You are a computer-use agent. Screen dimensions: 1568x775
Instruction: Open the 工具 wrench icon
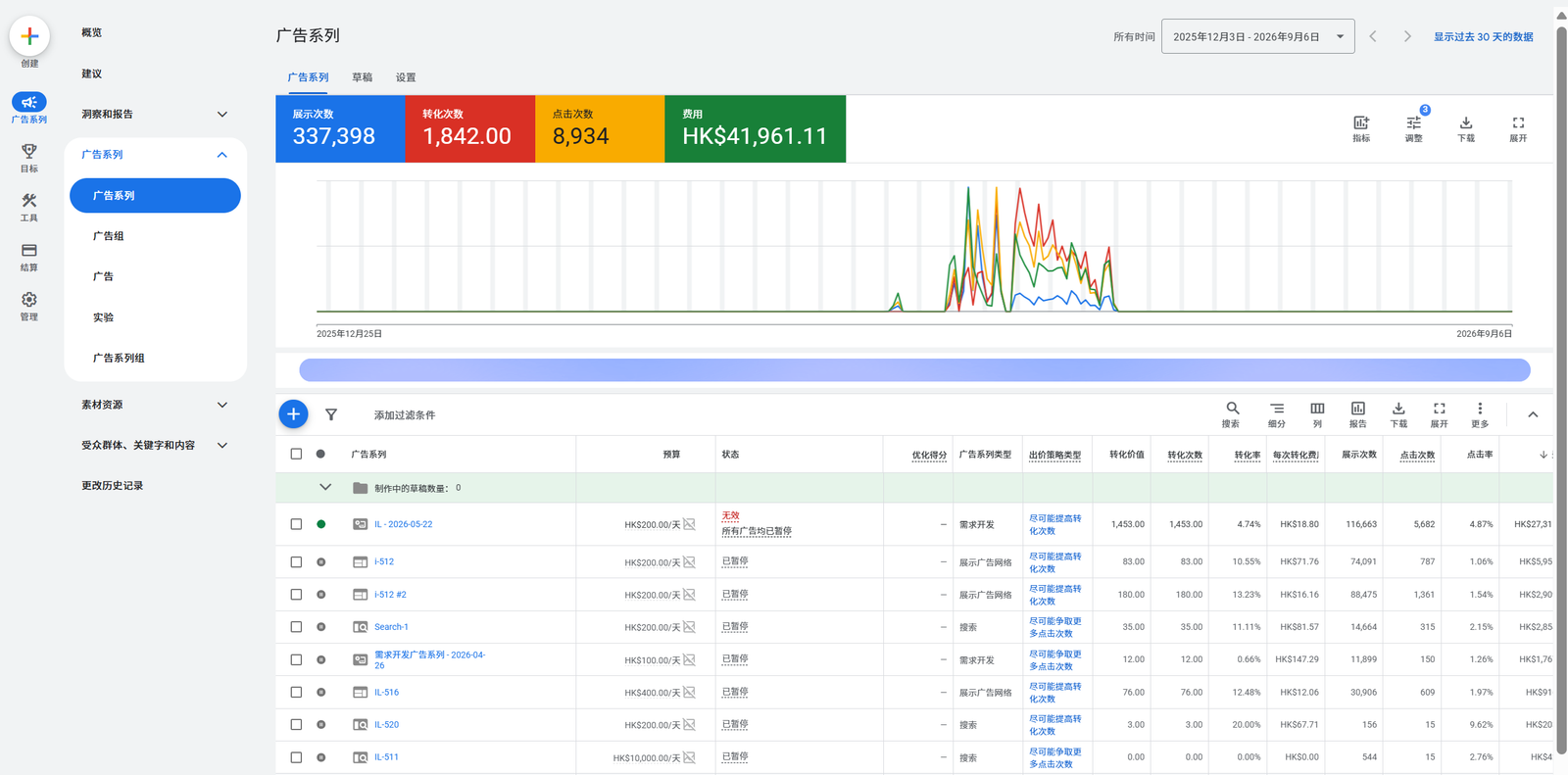29,201
